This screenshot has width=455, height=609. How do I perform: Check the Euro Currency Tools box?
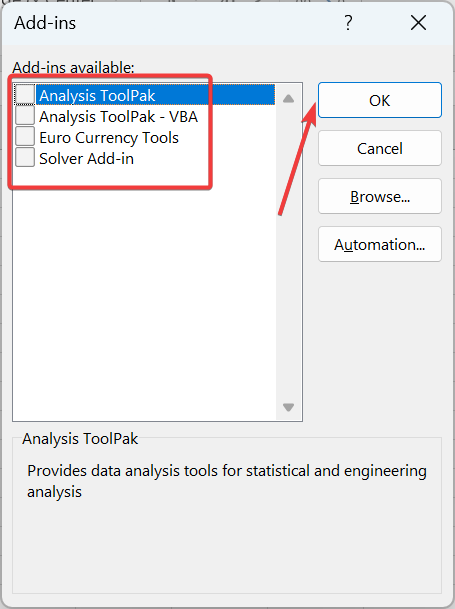25,137
